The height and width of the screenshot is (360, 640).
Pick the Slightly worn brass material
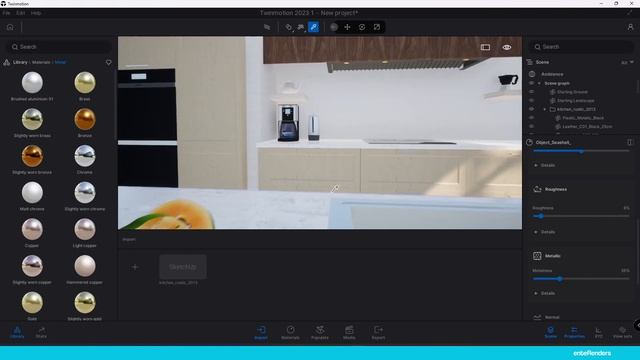point(32,119)
